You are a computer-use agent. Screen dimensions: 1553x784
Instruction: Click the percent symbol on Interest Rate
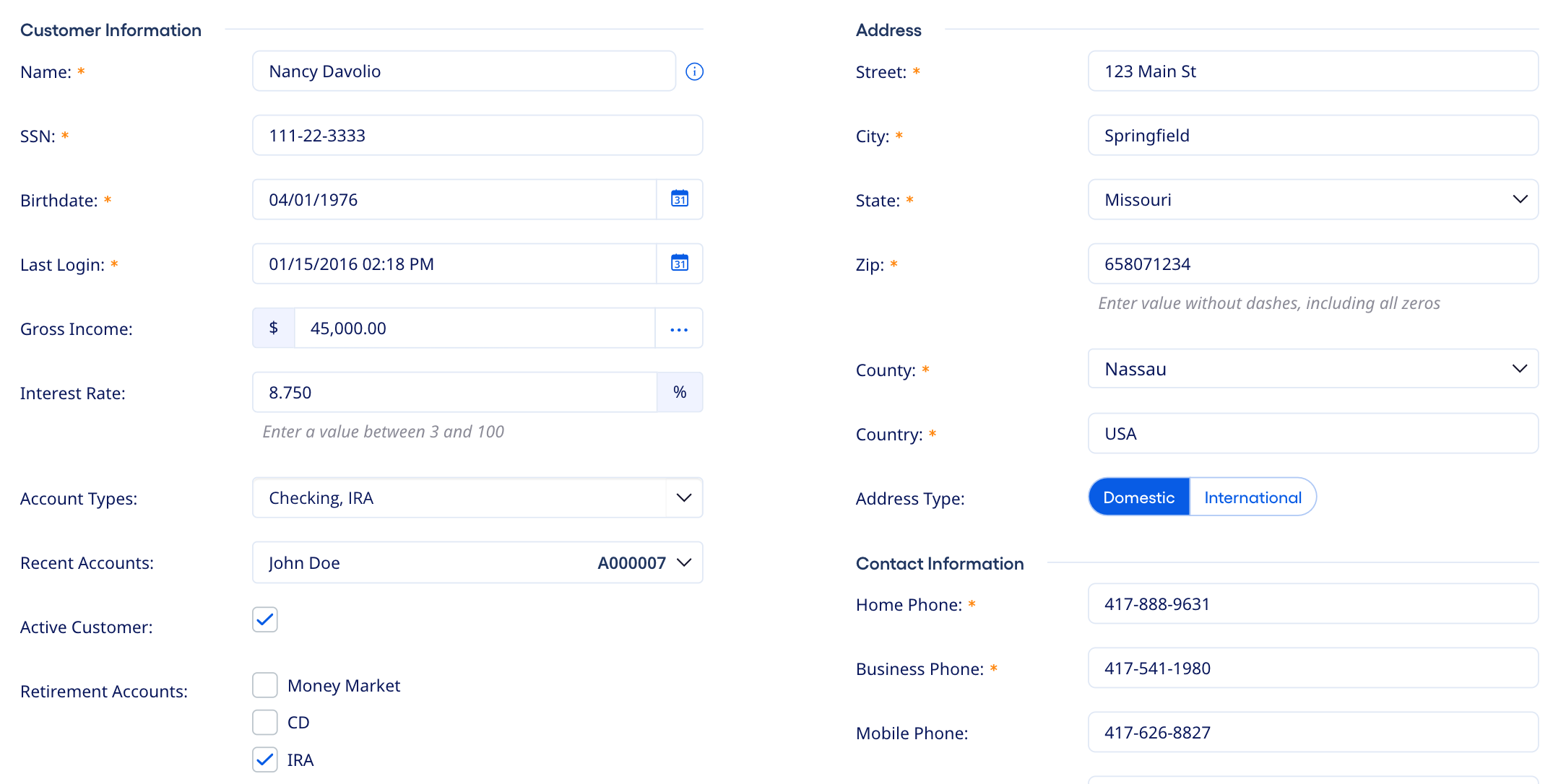tap(680, 392)
